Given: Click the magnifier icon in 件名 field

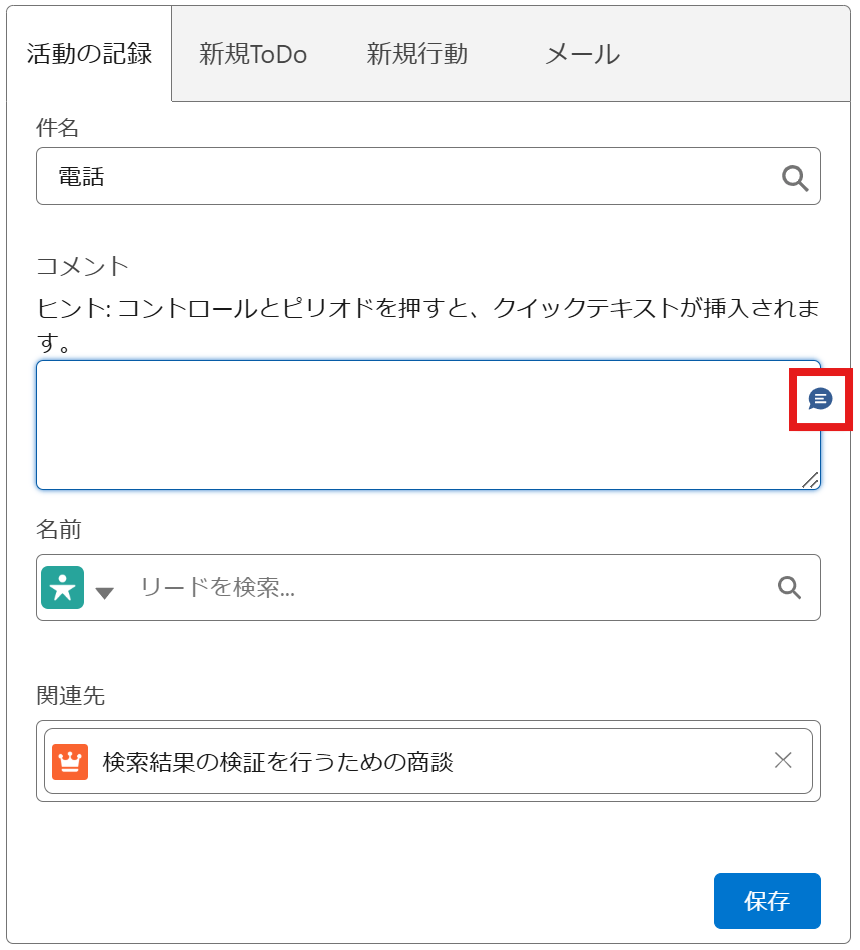Looking at the screenshot, I should (795, 178).
